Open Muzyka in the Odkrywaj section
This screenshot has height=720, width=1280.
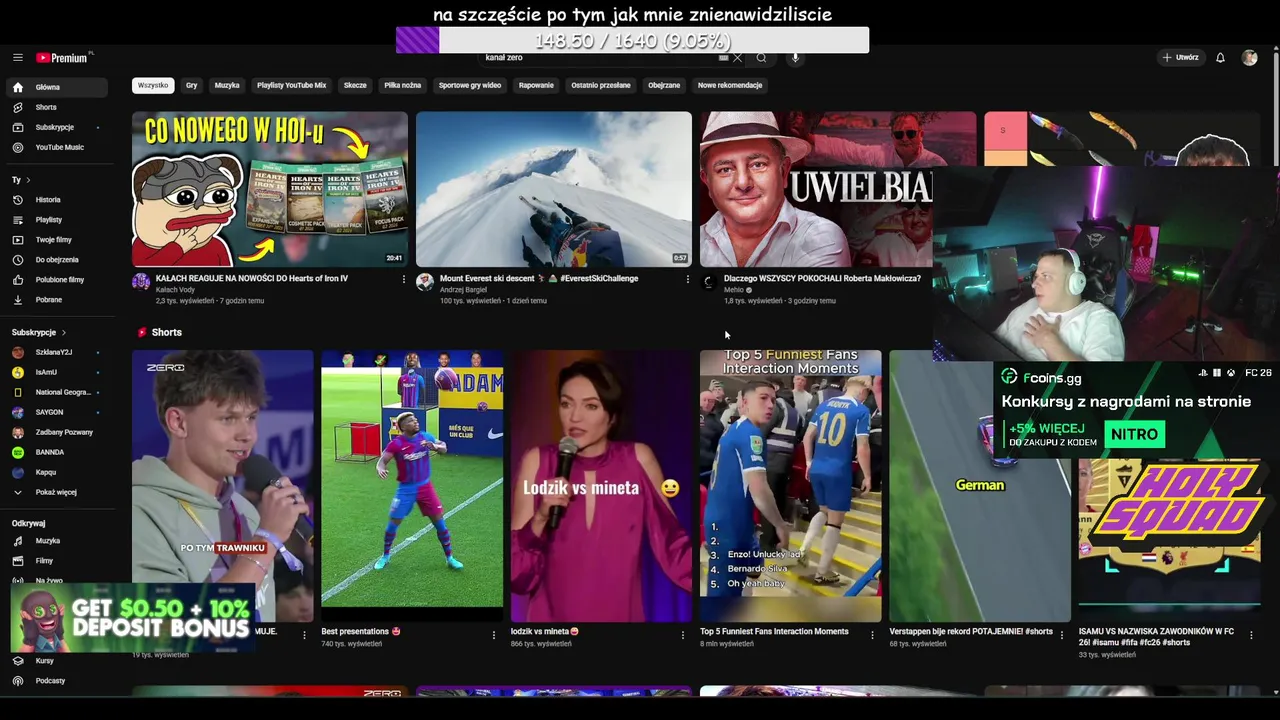58,541
